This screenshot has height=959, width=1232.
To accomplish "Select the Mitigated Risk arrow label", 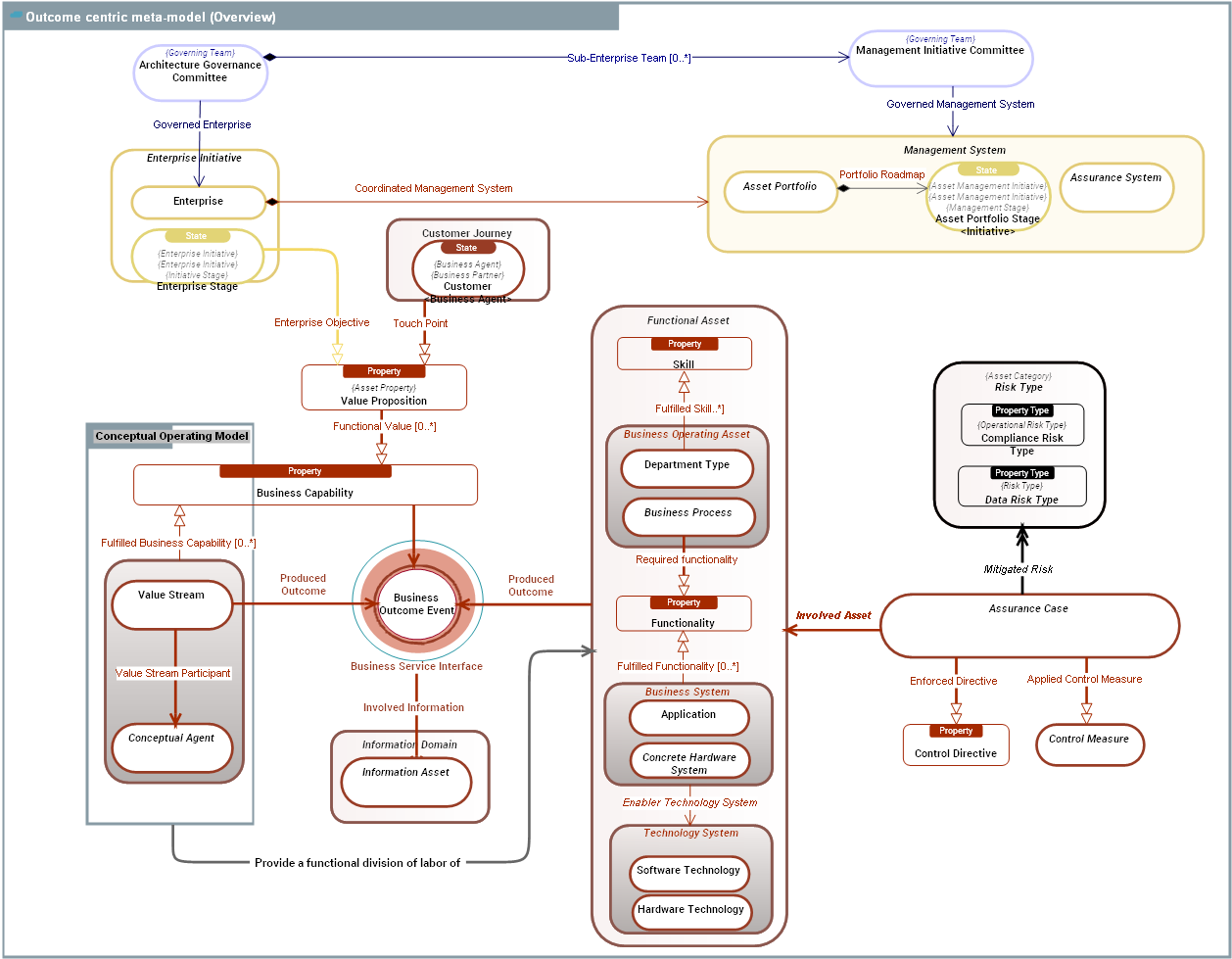I will [x=1019, y=568].
